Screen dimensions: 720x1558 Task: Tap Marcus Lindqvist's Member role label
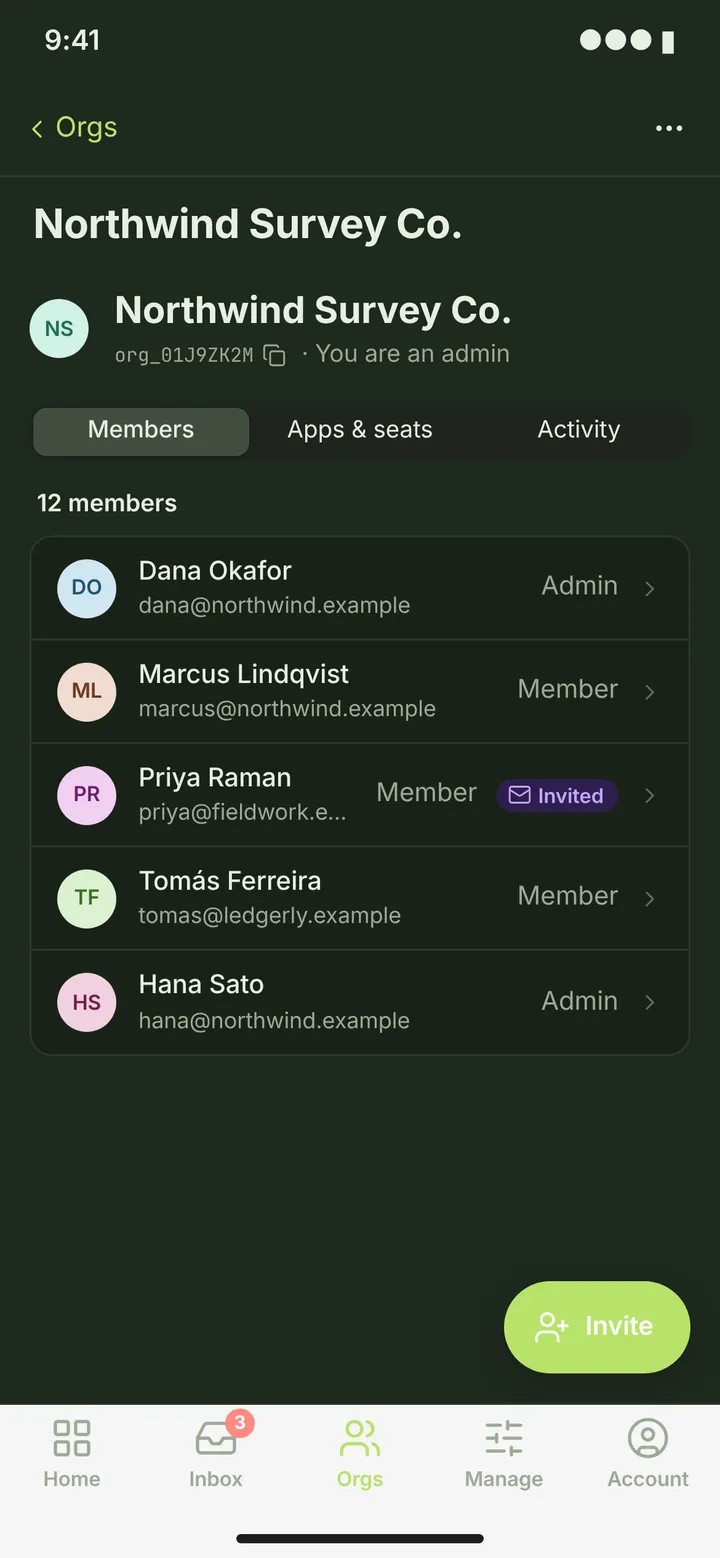point(568,690)
